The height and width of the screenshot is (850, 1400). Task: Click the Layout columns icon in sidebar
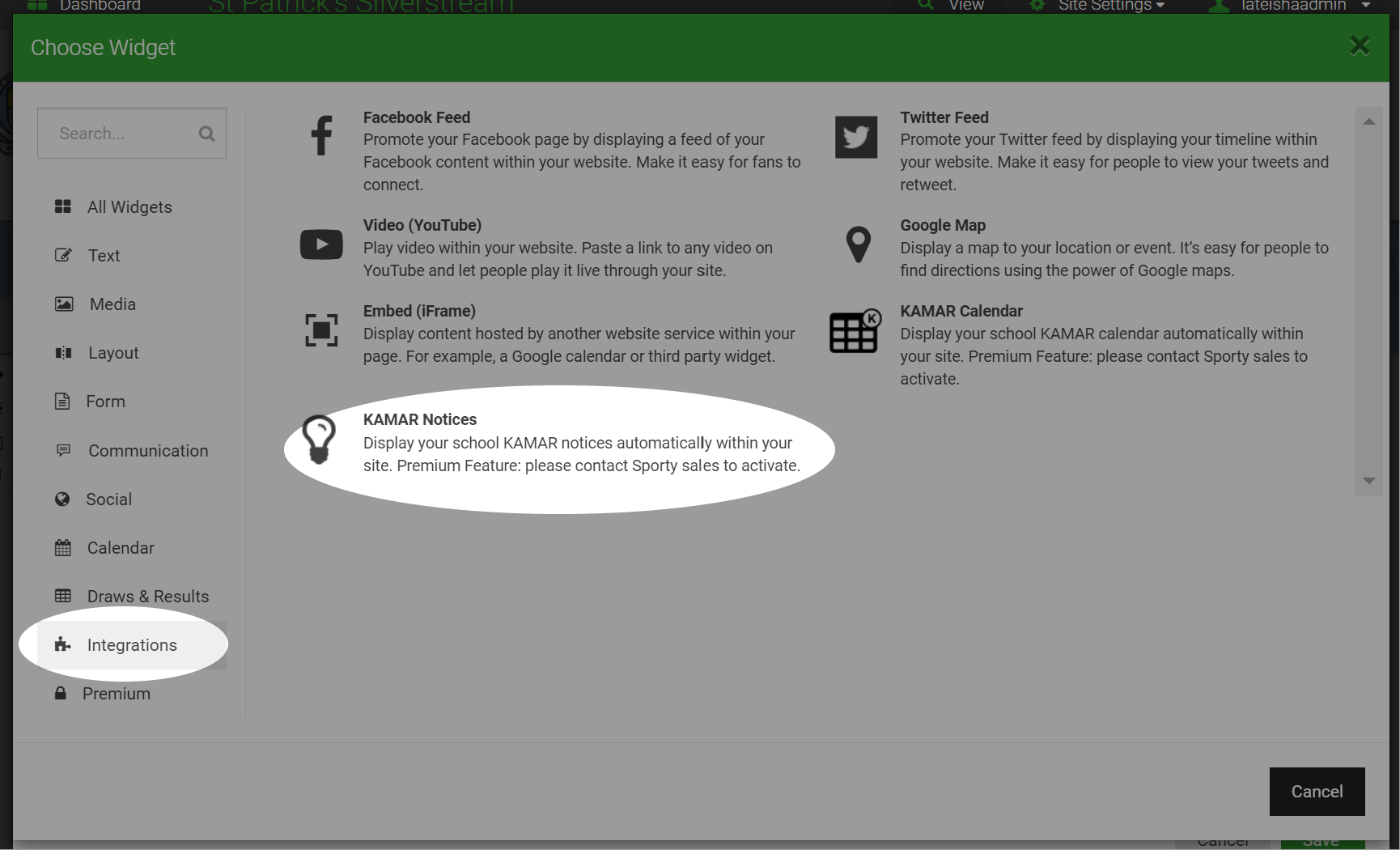click(x=63, y=352)
